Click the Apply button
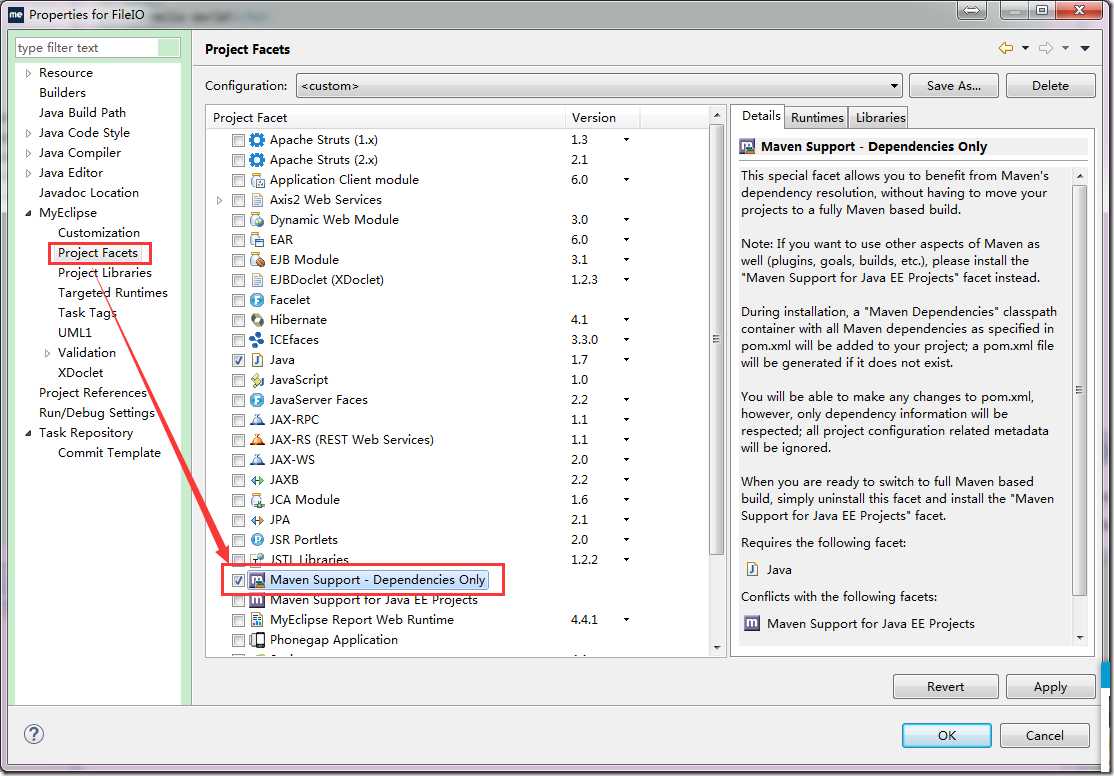 point(1050,686)
